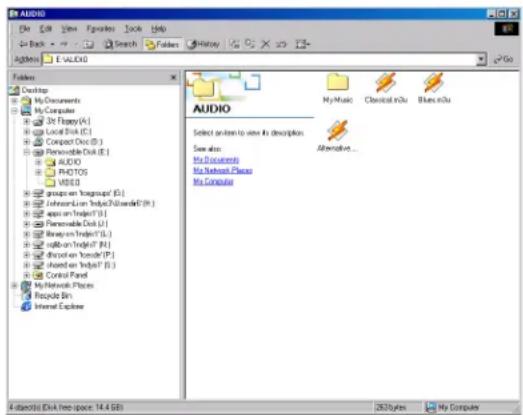The image size is (523, 415).
Task: Select the AUDIO folder in the tree
Action: (x=70, y=162)
